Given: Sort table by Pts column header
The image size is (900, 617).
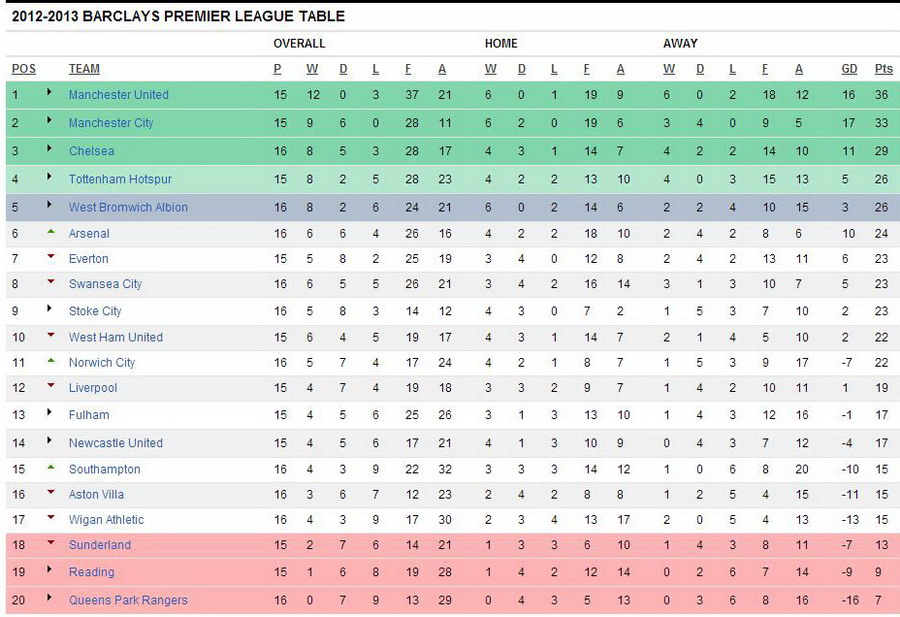Looking at the screenshot, I should (x=883, y=69).
